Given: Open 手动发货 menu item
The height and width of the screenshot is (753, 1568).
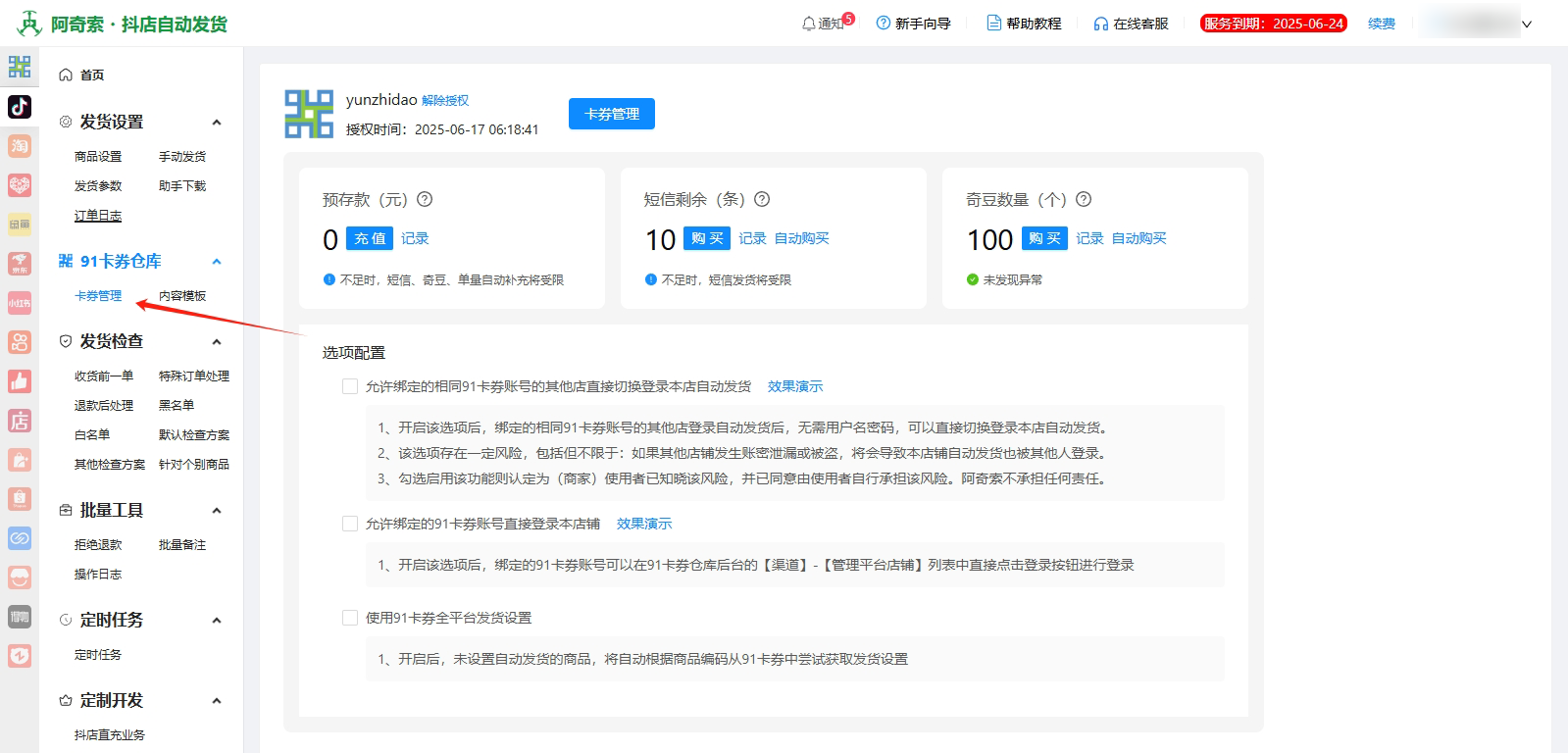Looking at the screenshot, I should coord(182,157).
